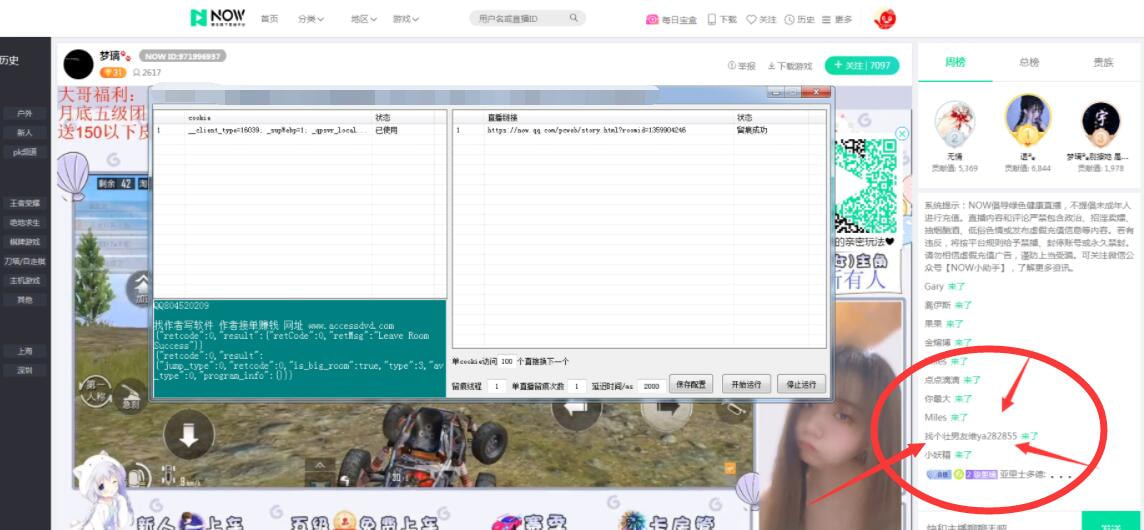The height and width of the screenshot is (530, 1144).
Task: Select 绝地求生 in left sidebar
Action: tap(25, 223)
